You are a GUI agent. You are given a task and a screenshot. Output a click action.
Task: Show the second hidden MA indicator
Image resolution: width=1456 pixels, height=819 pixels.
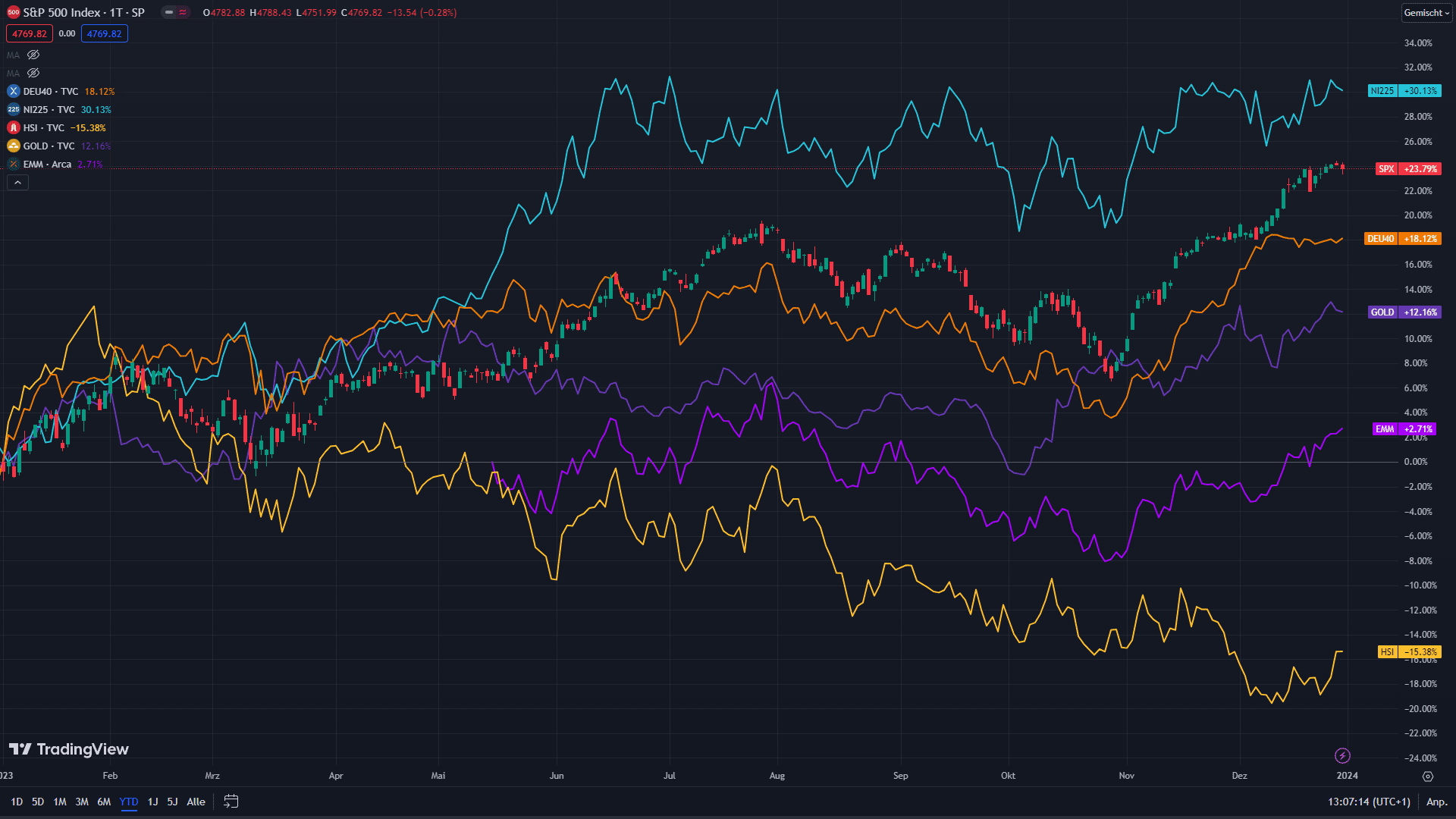tap(33, 73)
